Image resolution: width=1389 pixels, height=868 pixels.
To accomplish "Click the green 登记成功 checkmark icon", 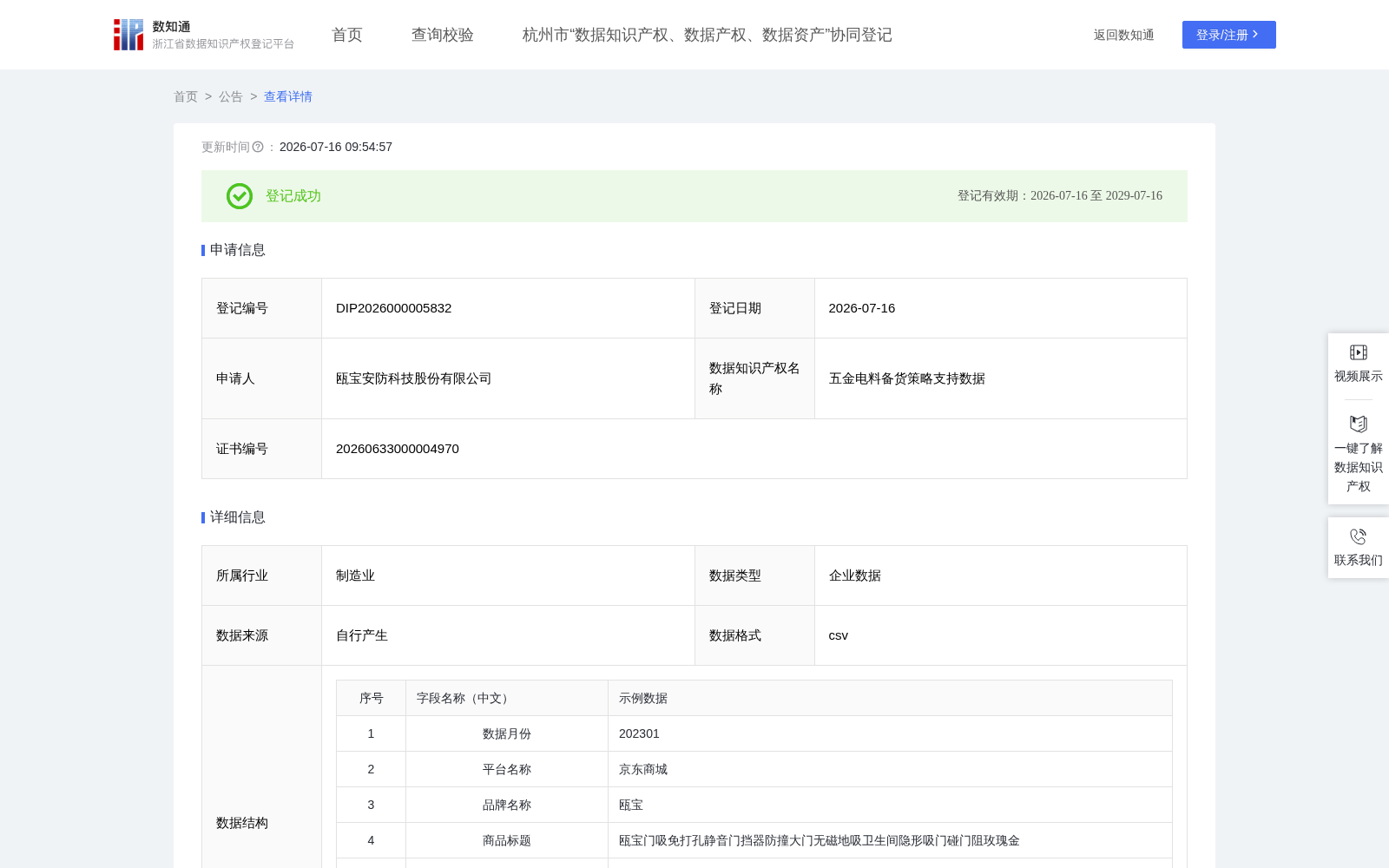I will coord(240,196).
